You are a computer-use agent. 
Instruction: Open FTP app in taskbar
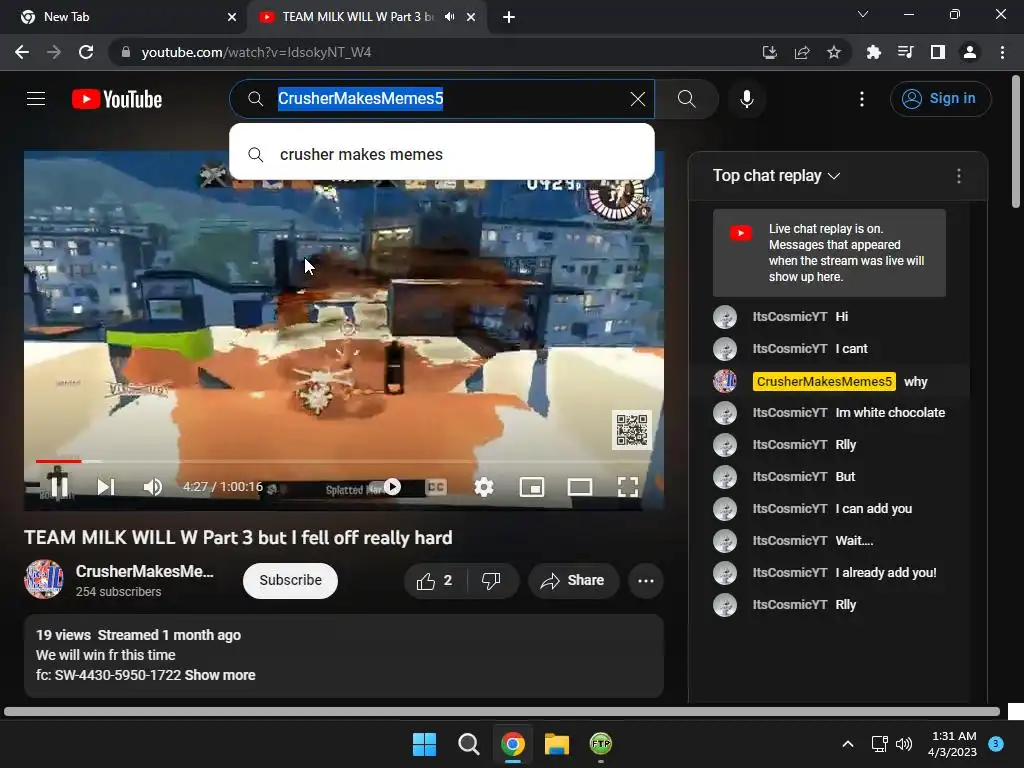pos(601,744)
